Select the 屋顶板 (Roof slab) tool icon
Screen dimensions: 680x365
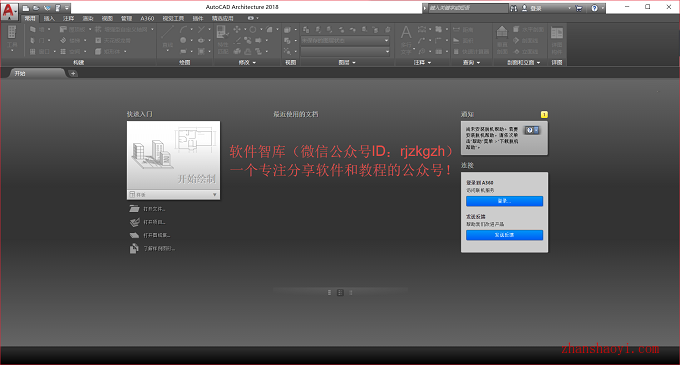pyautogui.click(x=63, y=29)
